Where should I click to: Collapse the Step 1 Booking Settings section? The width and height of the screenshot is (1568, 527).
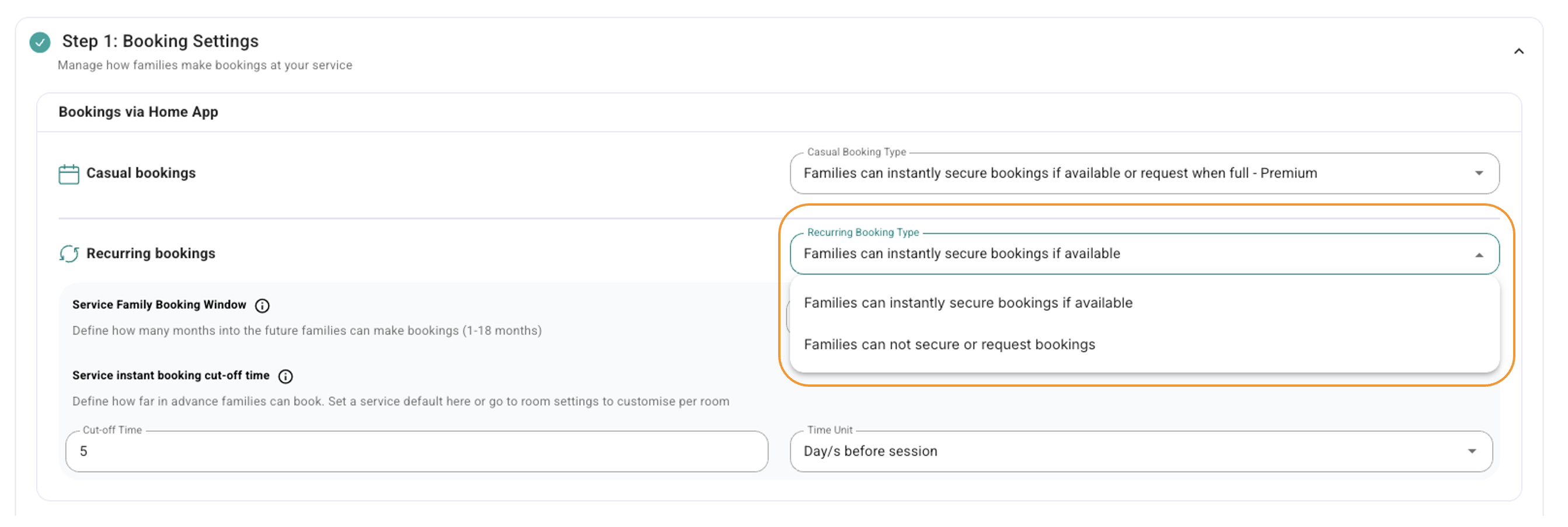pos(1519,52)
